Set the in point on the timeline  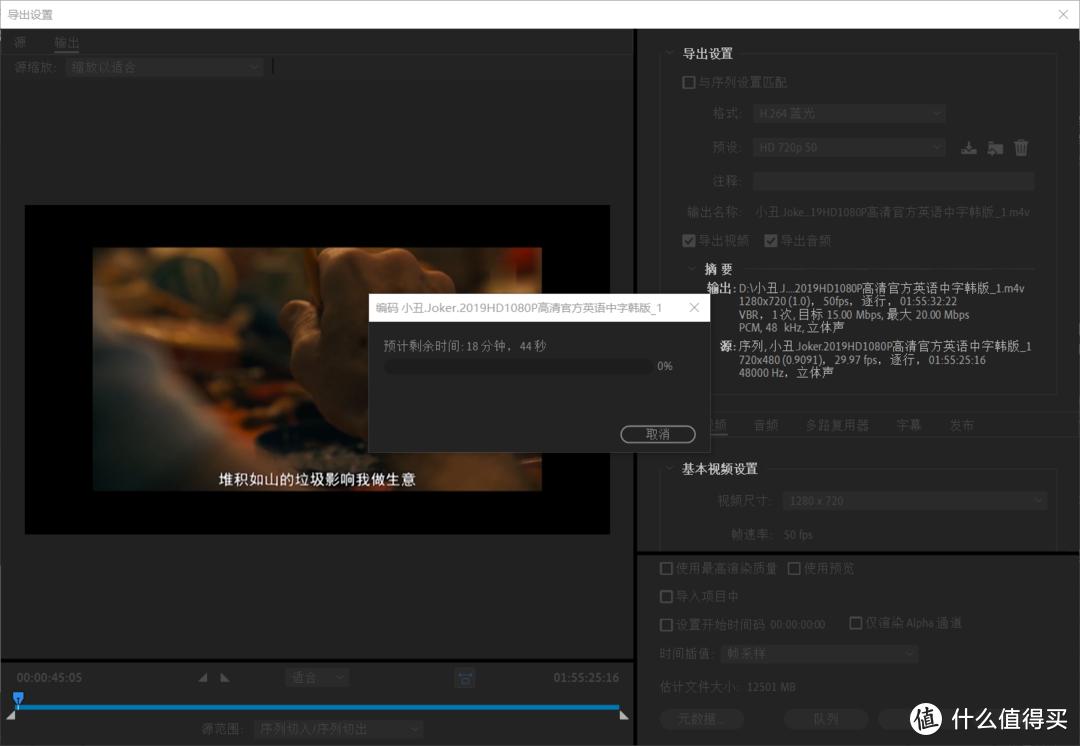204,677
